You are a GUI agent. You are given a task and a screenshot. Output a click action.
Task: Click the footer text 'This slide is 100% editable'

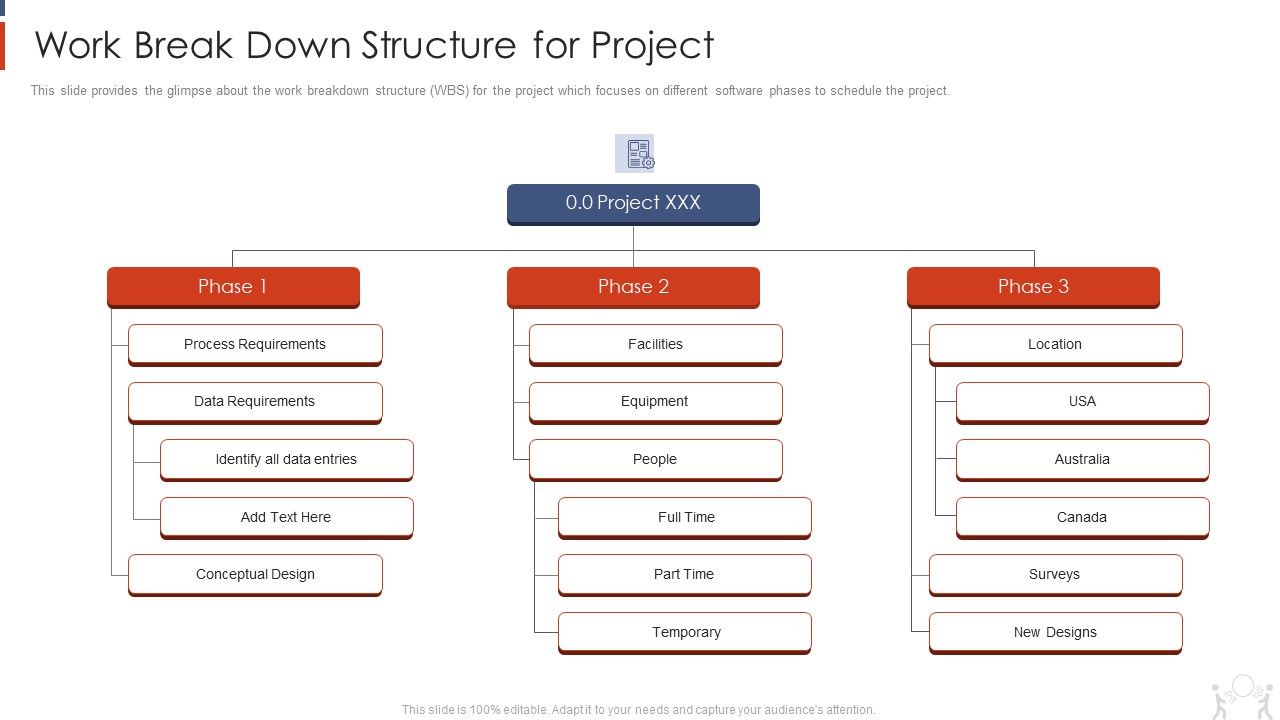pos(639,710)
